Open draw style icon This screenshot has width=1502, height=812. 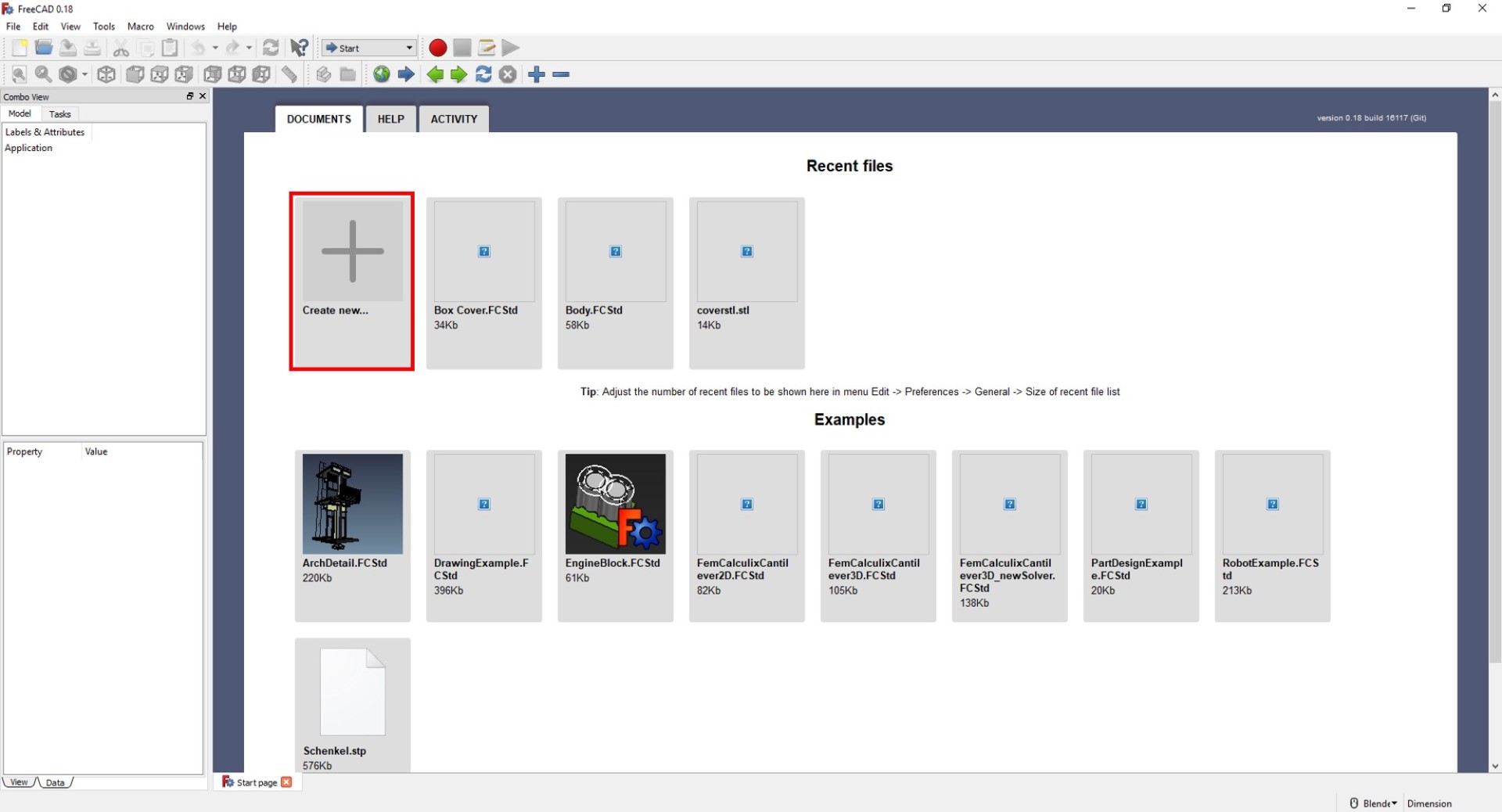point(68,74)
